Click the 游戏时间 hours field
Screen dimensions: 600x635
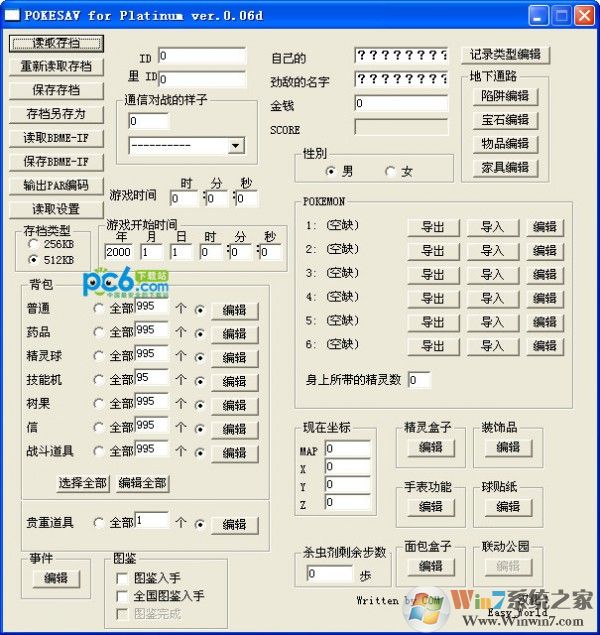pos(184,198)
